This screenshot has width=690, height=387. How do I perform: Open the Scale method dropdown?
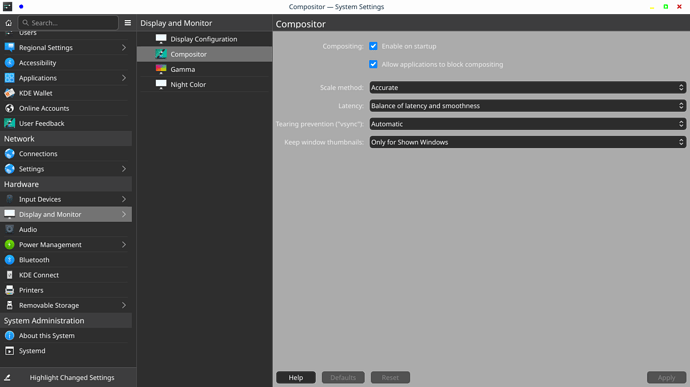[528, 88]
